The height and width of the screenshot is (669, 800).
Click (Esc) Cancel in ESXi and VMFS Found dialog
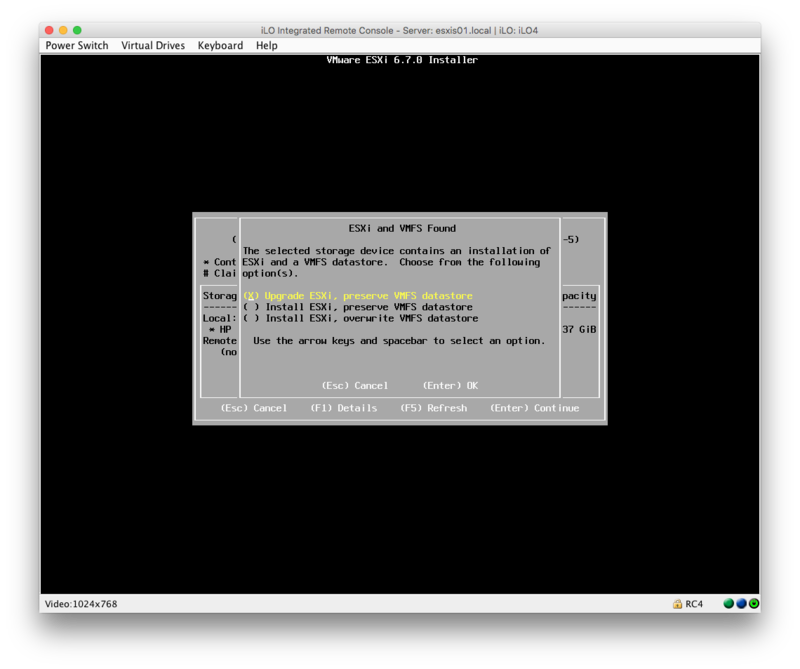pyautogui.click(x=355, y=385)
